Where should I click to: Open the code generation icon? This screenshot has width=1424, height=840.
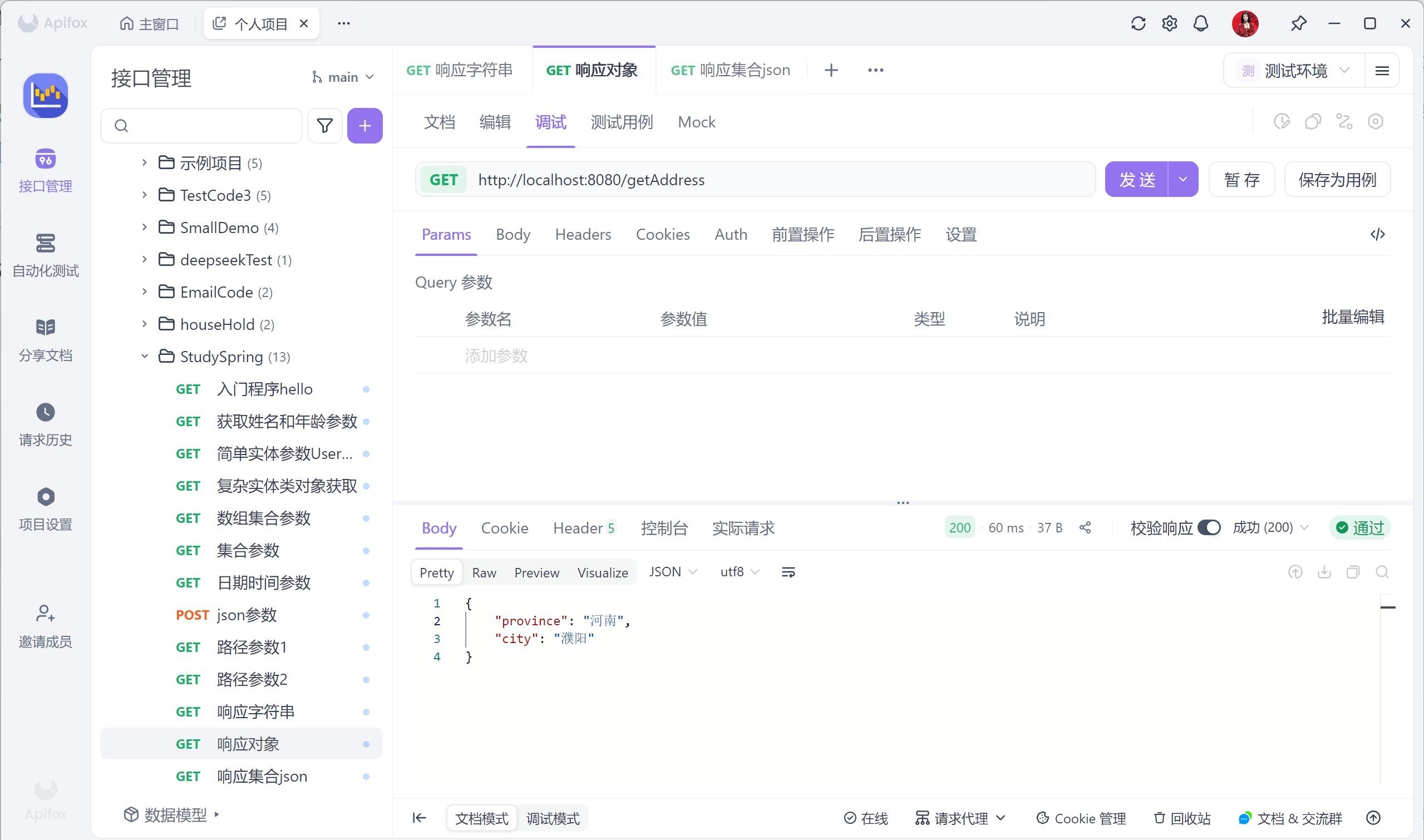pos(1377,234)
